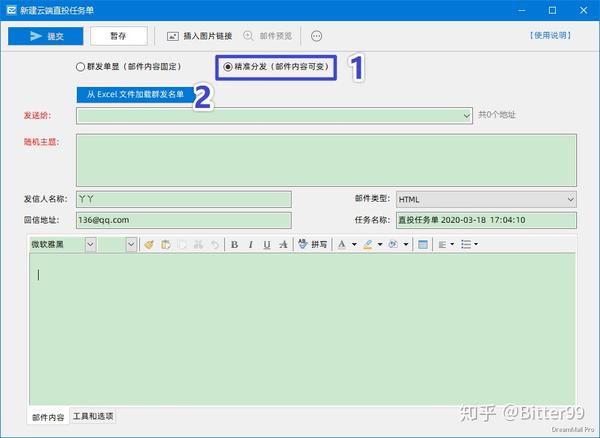Click the undo arrow icon
Image resolution: width=600 pixels, height=438 pixels.
tap(215, 244)
